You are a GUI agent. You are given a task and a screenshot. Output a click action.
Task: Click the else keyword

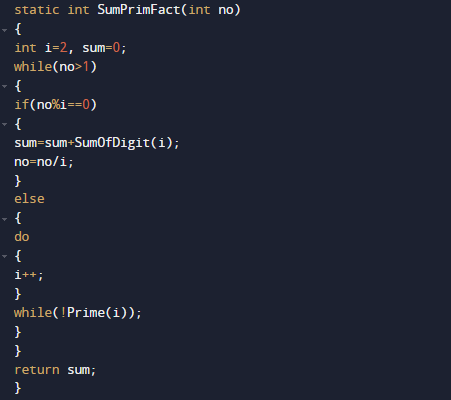(29, 199)
